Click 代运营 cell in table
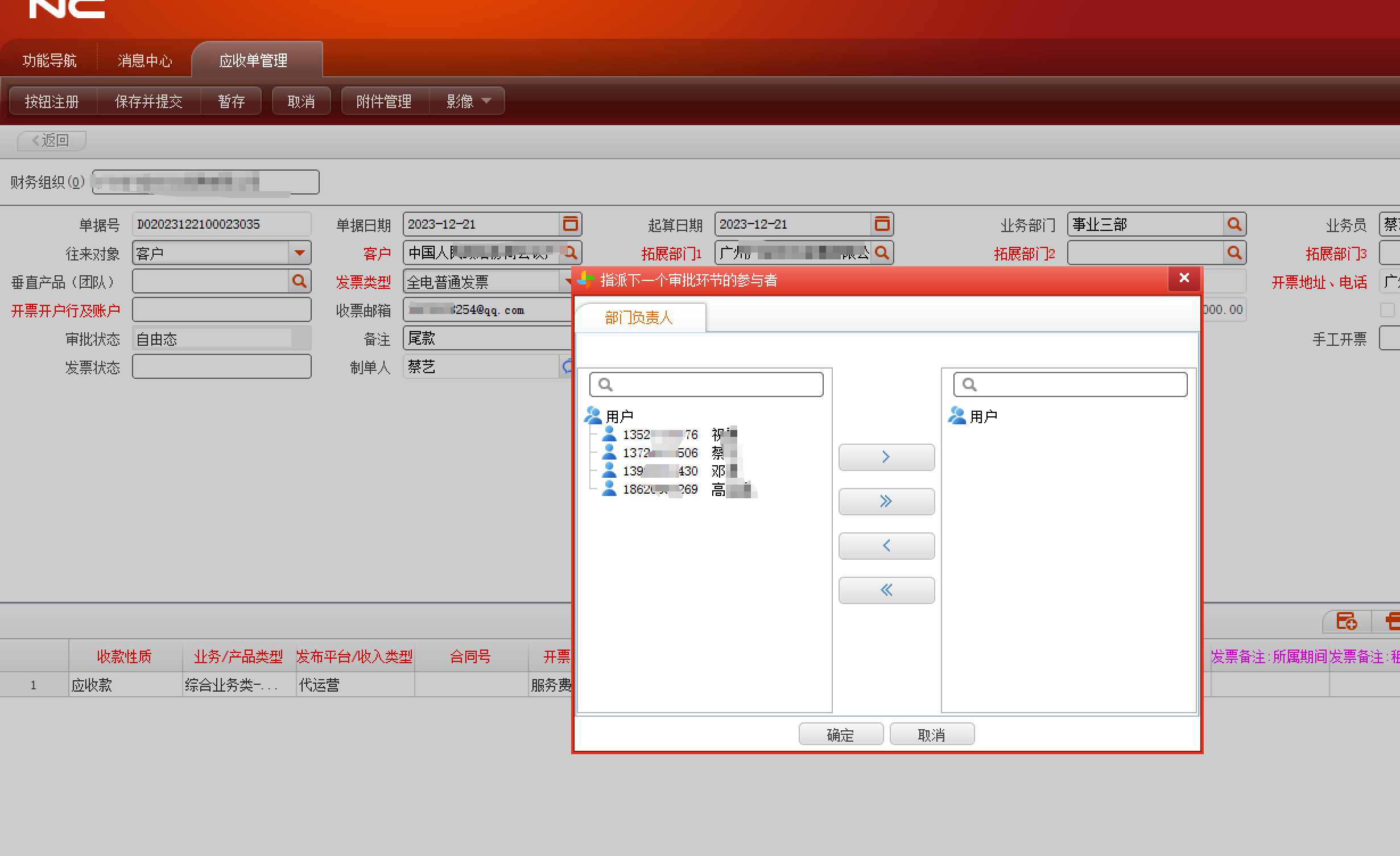Viewport: 1400px width, 856px height. pyautogui.click(x=355, y=685)
